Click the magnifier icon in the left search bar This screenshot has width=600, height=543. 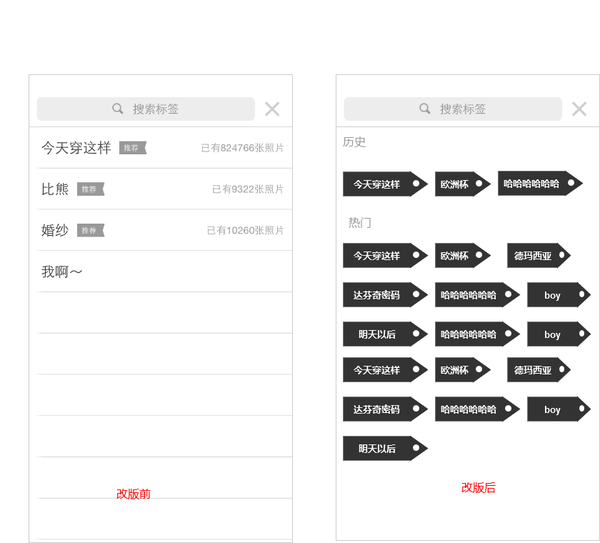click(x=118, y=109)
